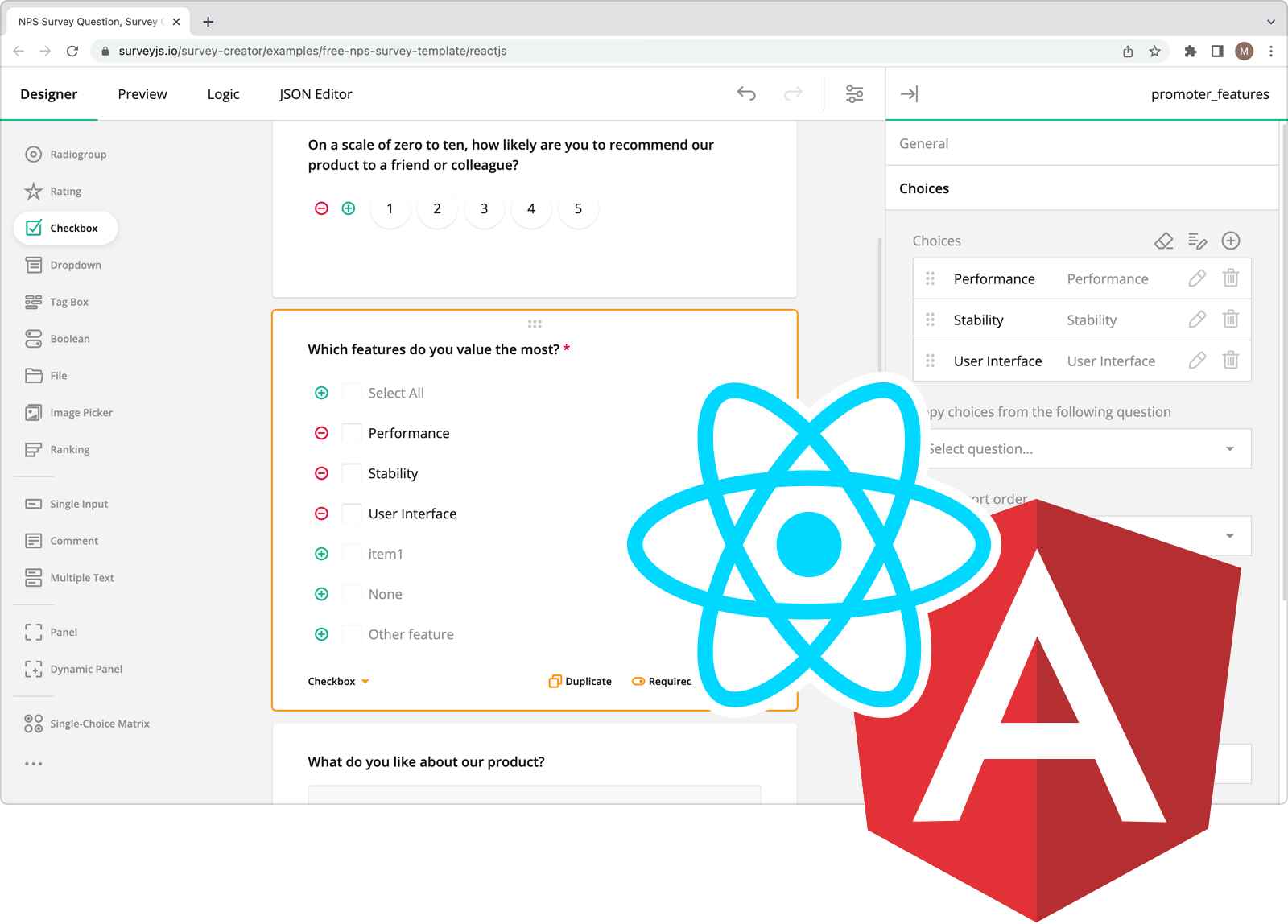1288x924 pixels.
Task: Open the fast entry edit-list icon
Action: click(x=1197, y=241)
